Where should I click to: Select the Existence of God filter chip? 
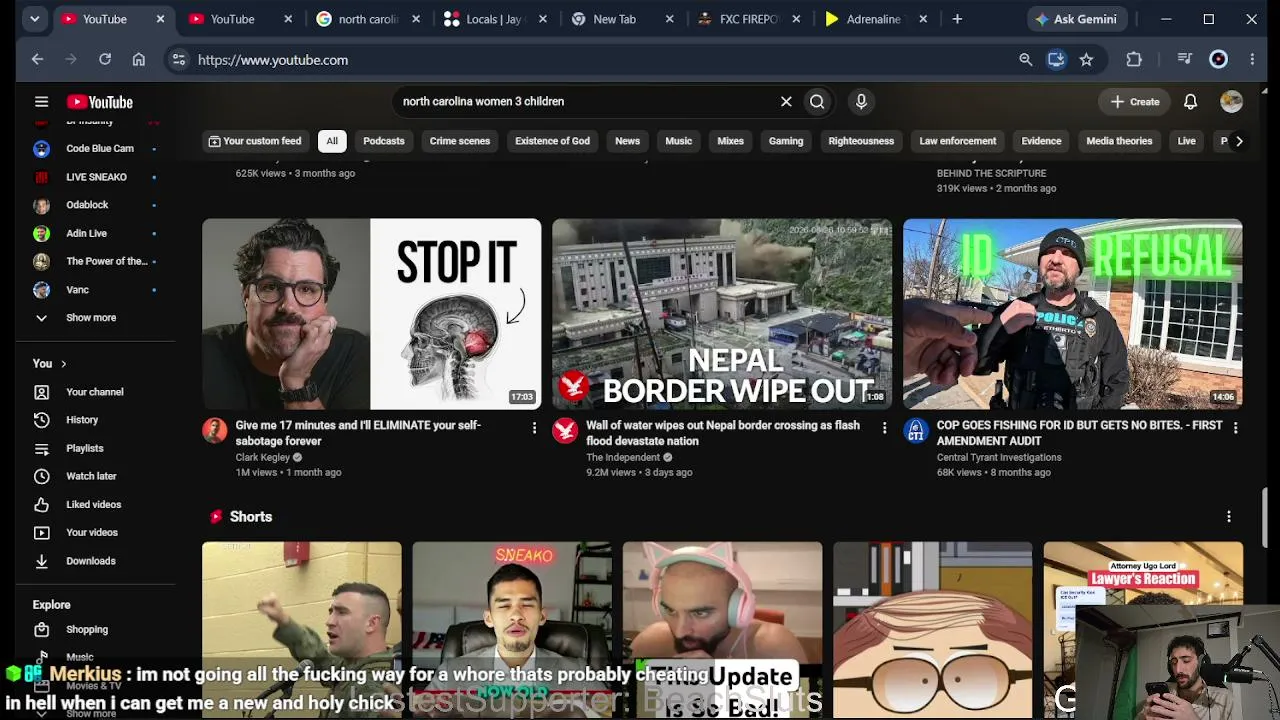coord(552,141)
